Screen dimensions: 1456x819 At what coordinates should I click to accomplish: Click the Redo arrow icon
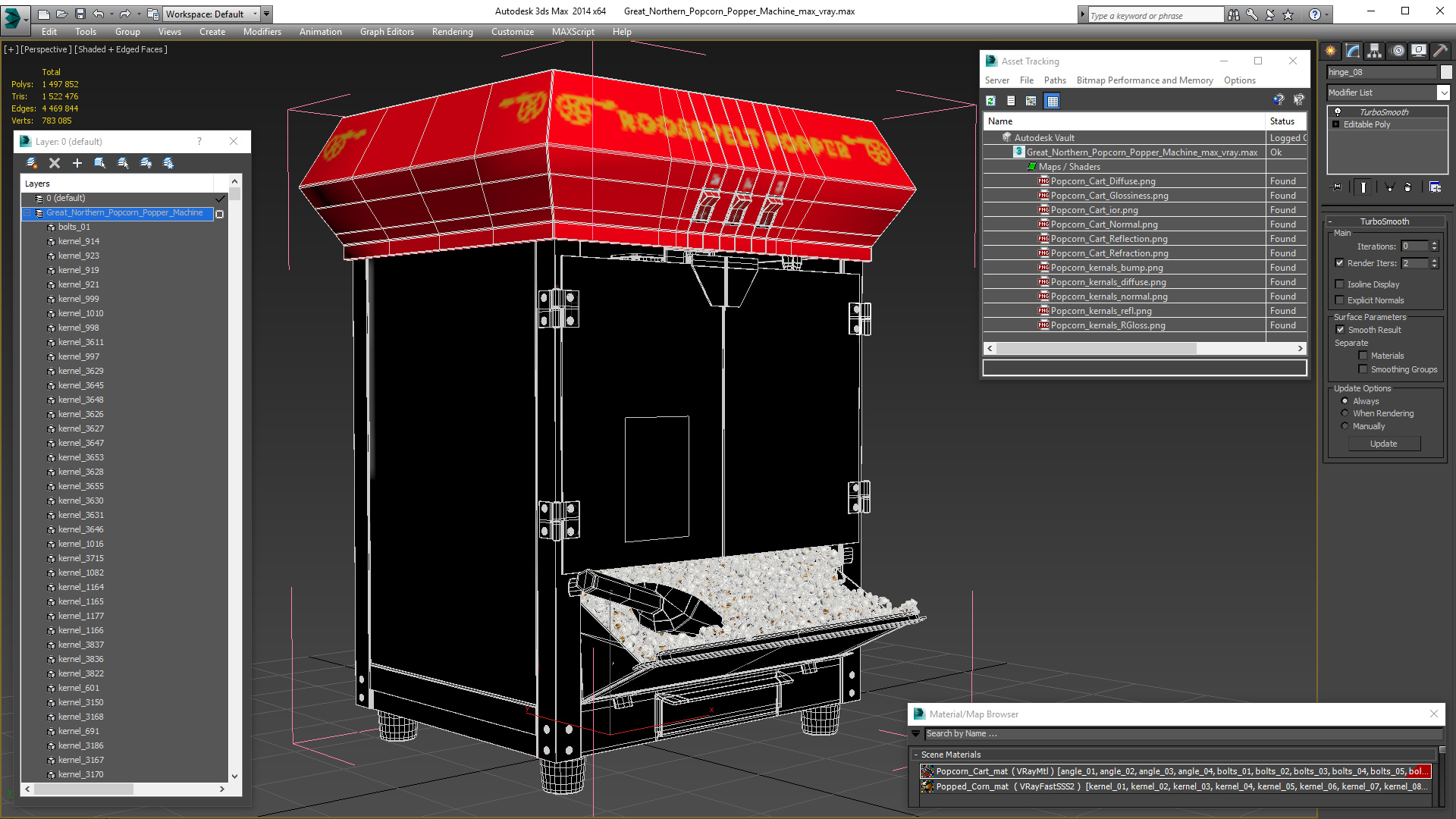pos(125,14)
